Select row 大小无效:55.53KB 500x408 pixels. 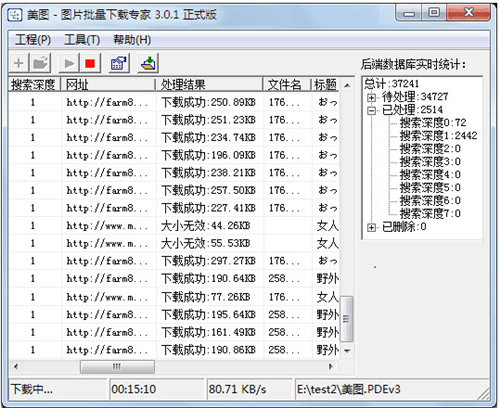click(174, 244)
